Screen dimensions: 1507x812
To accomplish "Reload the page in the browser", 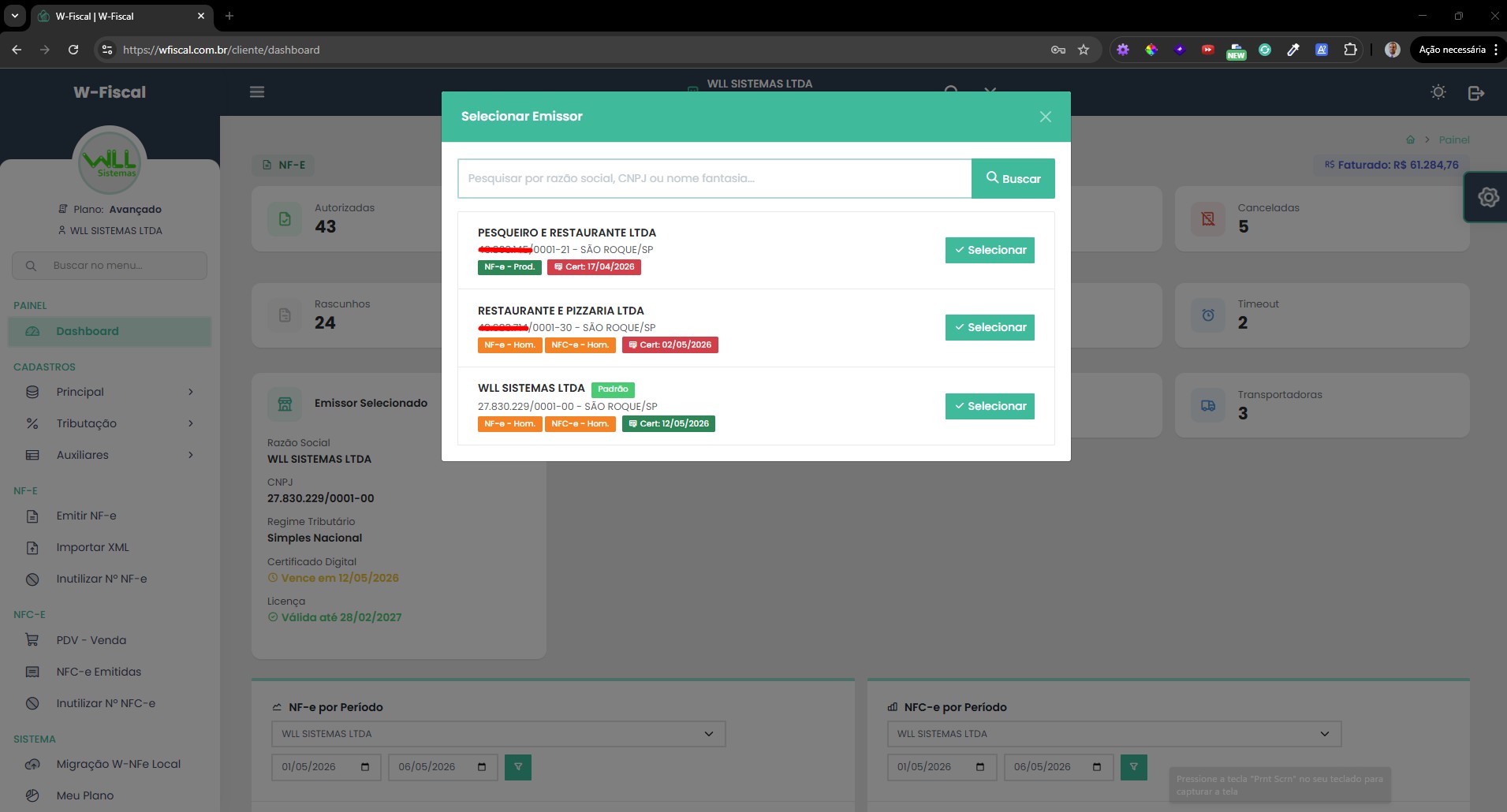I will 73,50.
